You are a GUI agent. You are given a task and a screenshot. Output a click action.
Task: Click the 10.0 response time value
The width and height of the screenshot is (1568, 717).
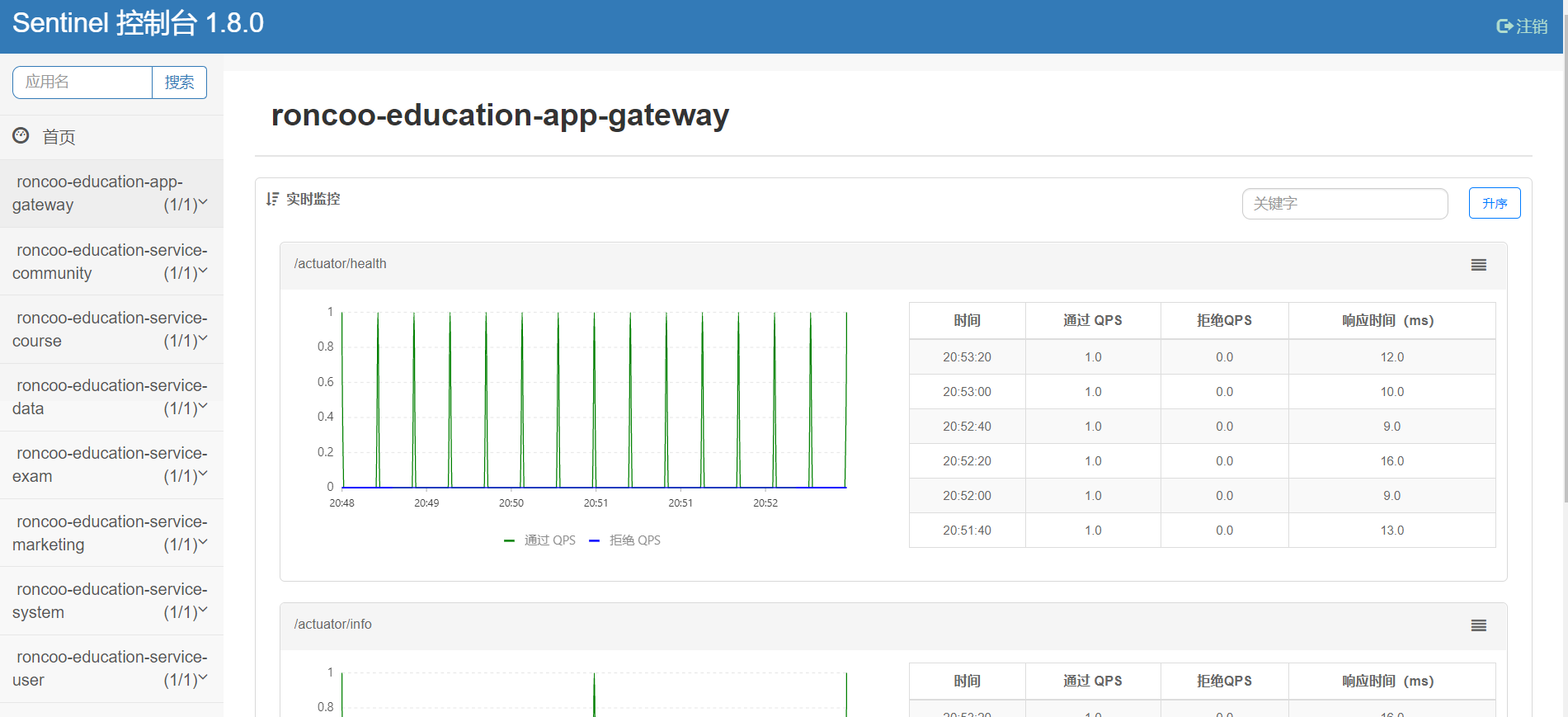click(1391, 392)
